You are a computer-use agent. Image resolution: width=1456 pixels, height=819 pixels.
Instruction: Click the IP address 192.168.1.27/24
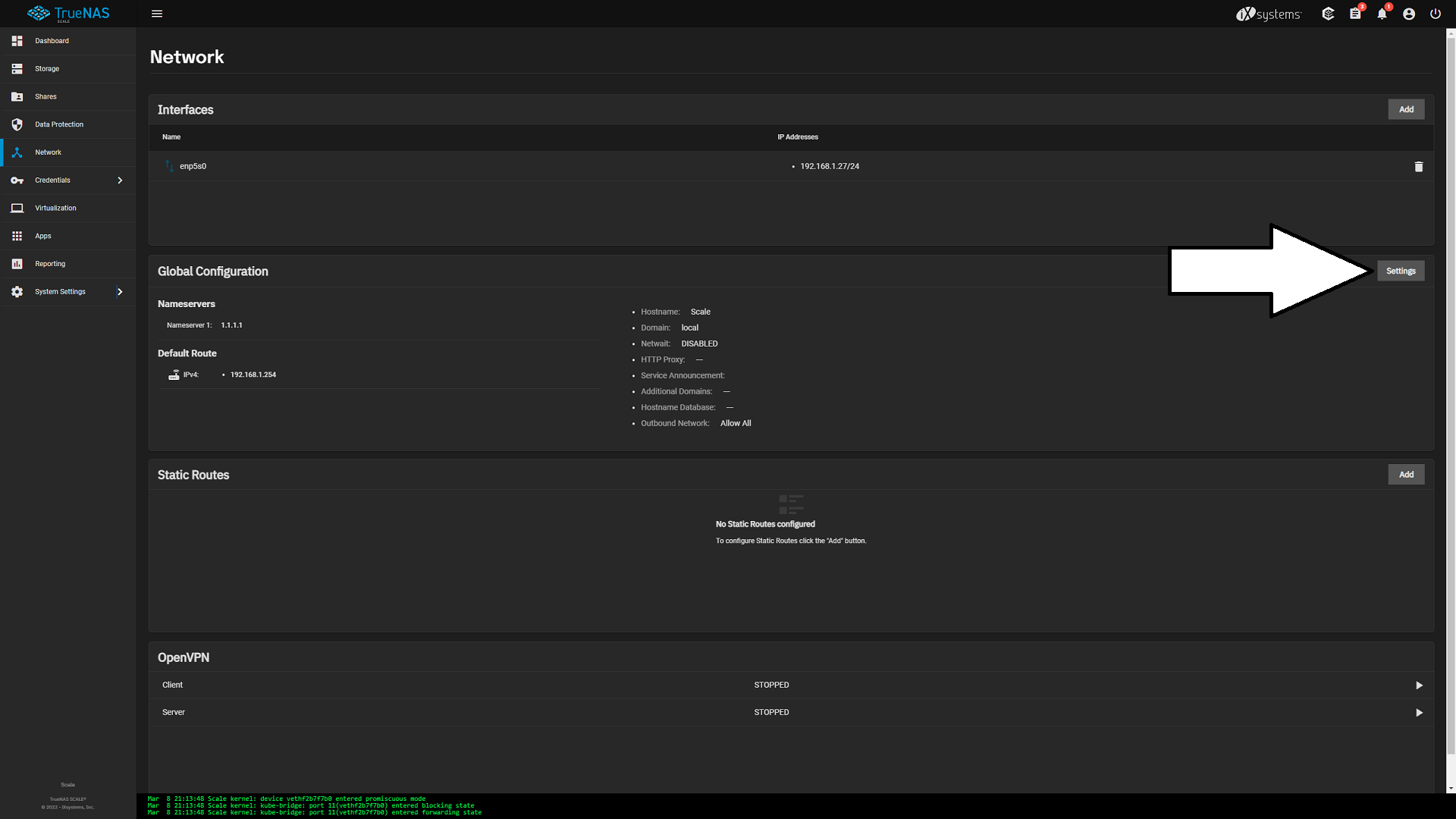[x=830, y=166]
